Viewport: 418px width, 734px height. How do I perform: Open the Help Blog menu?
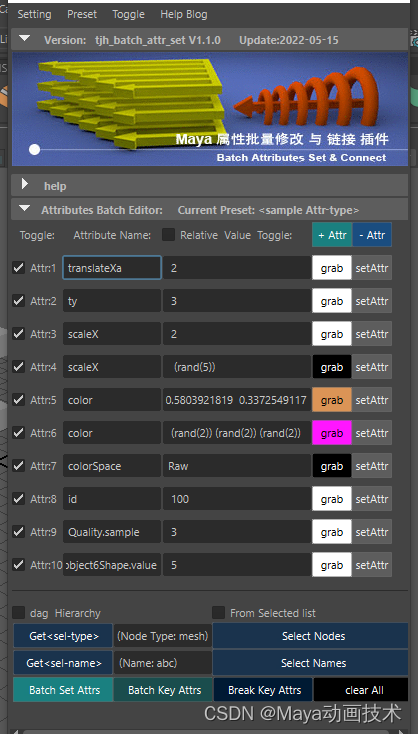point(183,15)
